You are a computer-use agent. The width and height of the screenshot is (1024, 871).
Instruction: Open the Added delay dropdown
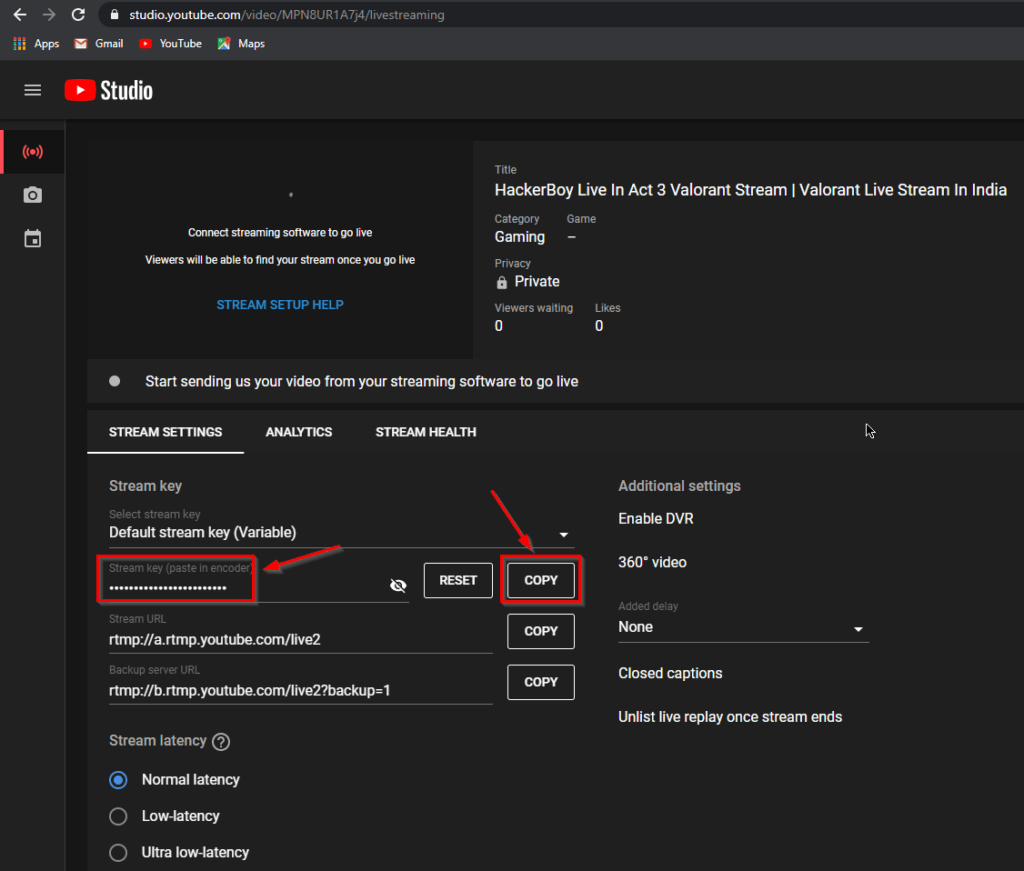(x=743, y=627)
